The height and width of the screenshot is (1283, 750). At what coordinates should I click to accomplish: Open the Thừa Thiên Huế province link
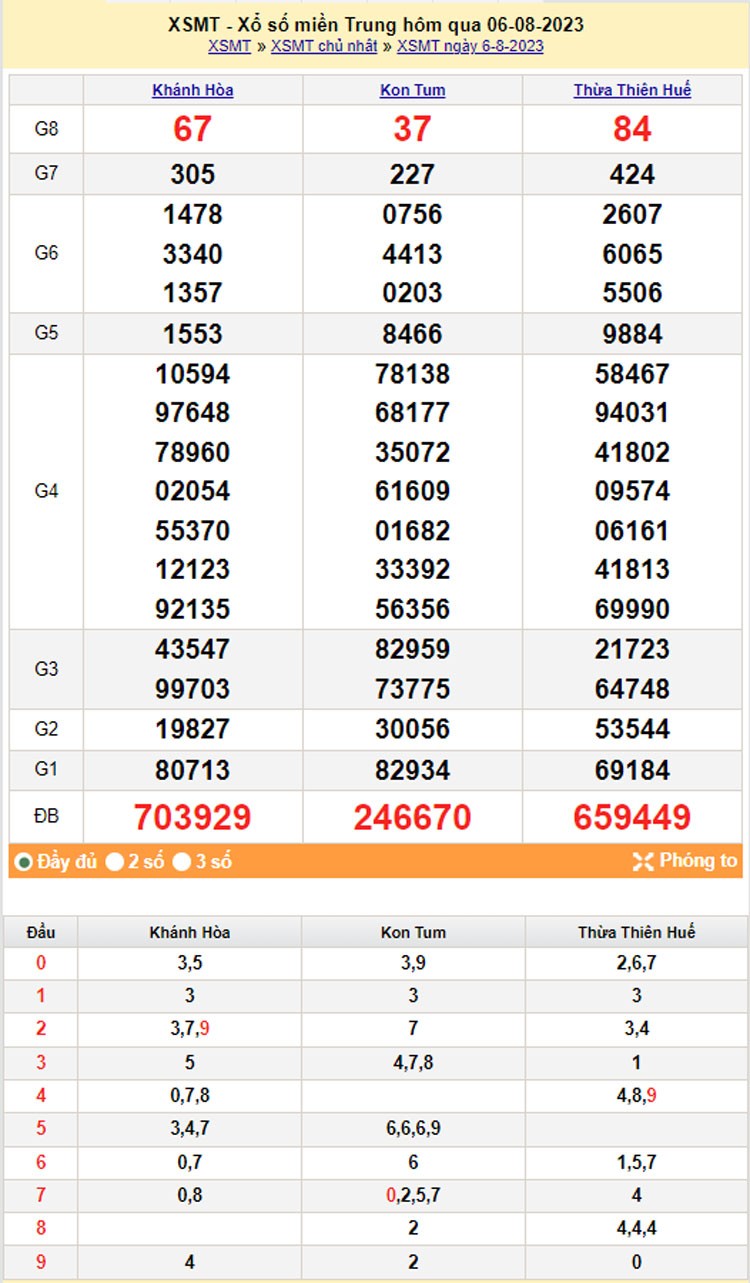[632, 90]
